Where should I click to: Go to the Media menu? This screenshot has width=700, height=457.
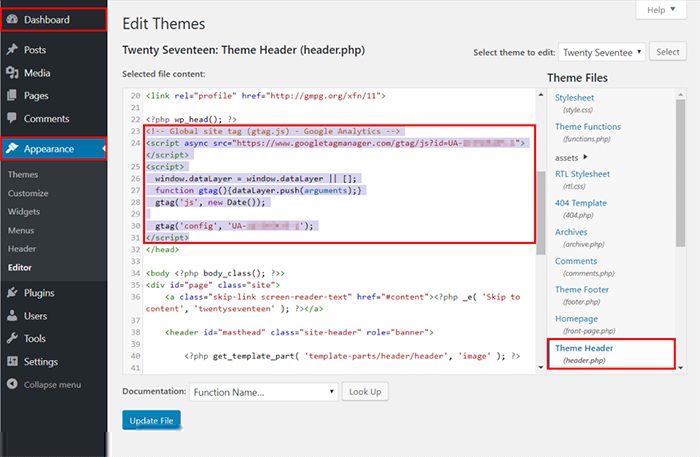(x=37, y=73)
